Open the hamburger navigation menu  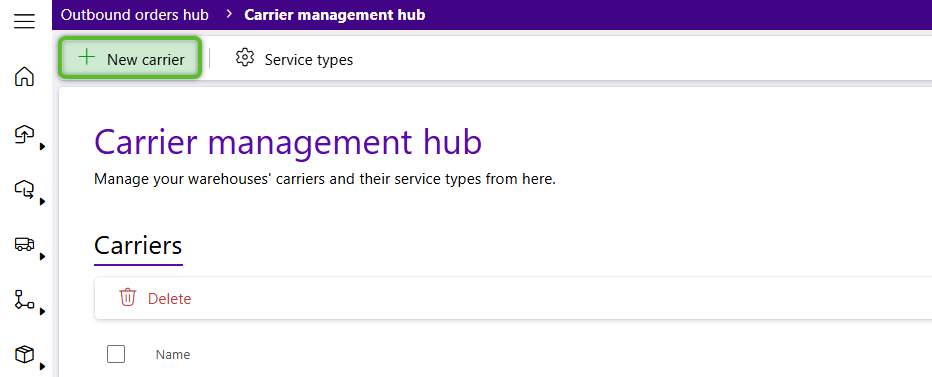[x=24, y=22]
